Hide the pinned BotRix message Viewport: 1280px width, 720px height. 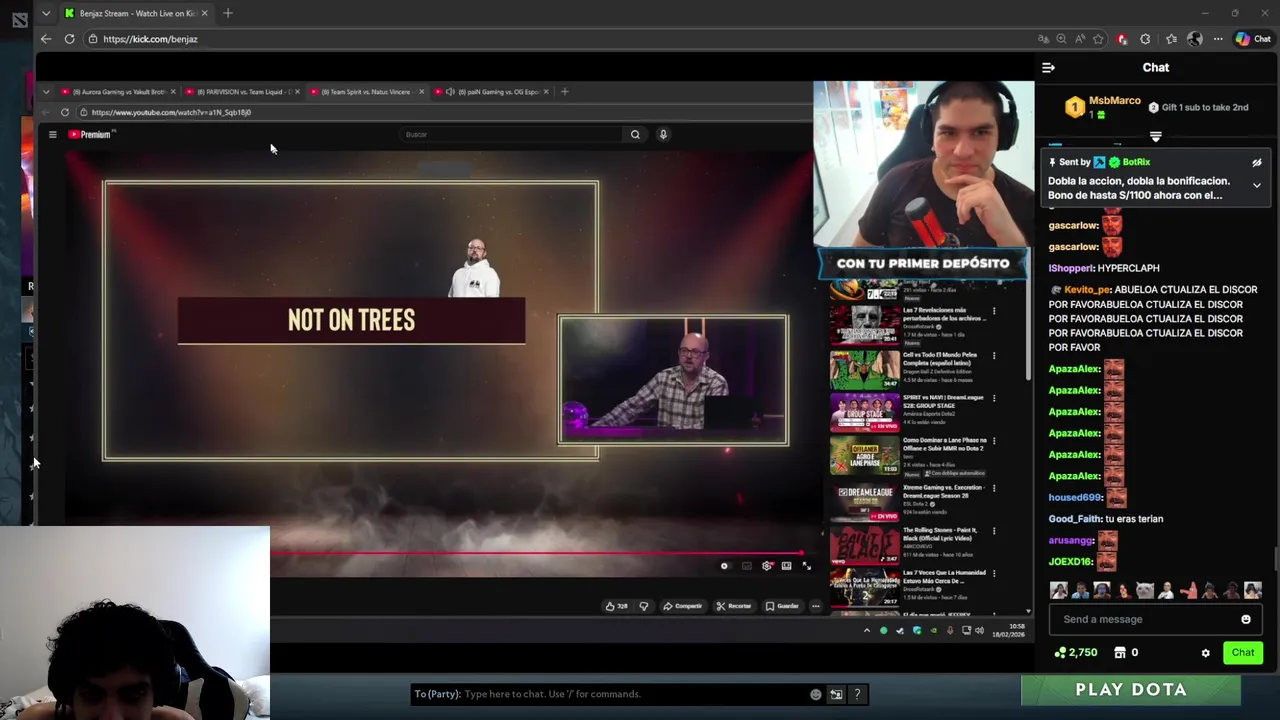pyautogui.click(x=1257, y=162)
